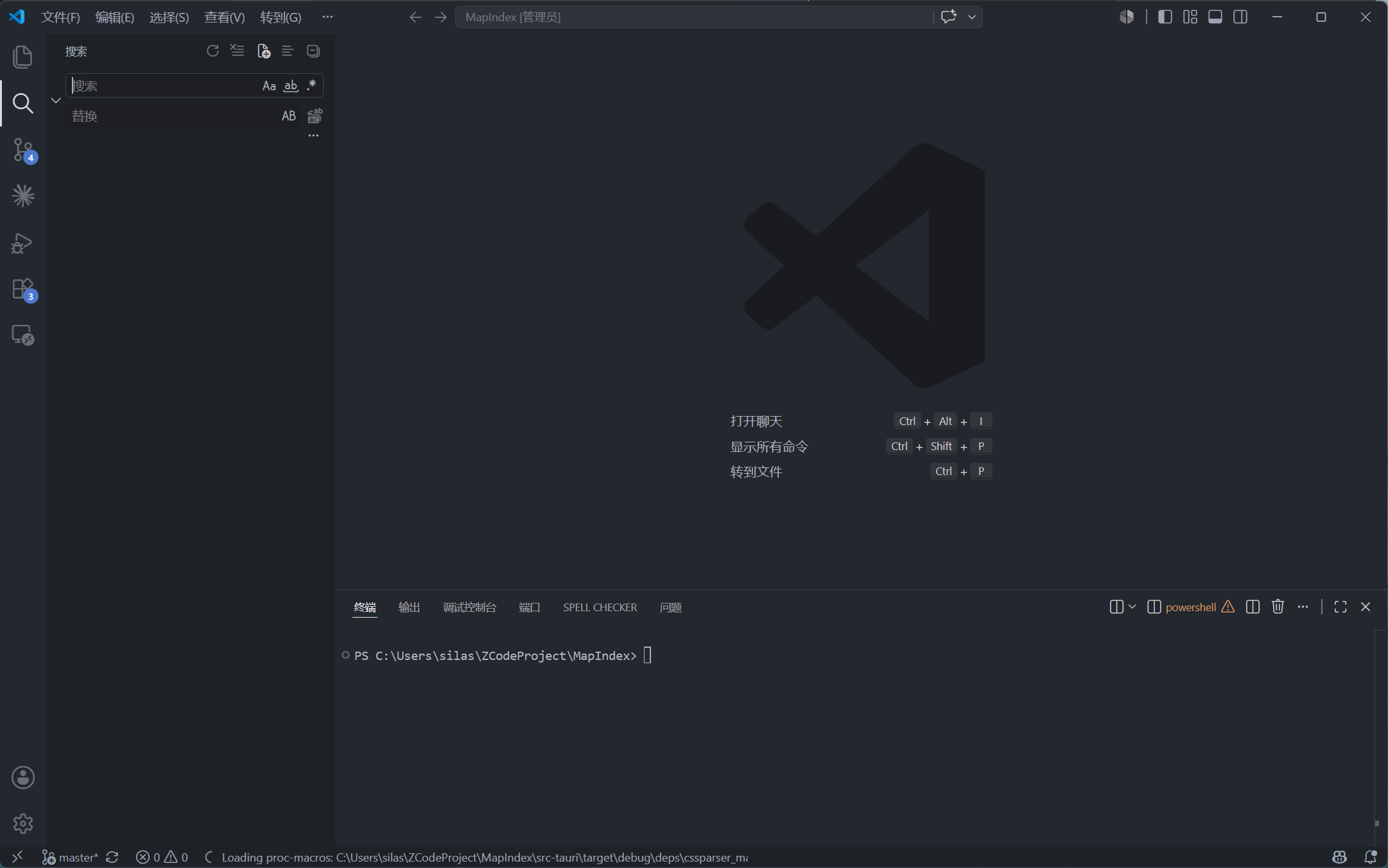This screenshot has height=868, width=1388.
Task: Switch to the 调试控制台 tab
Action: (x=469, y=607)
